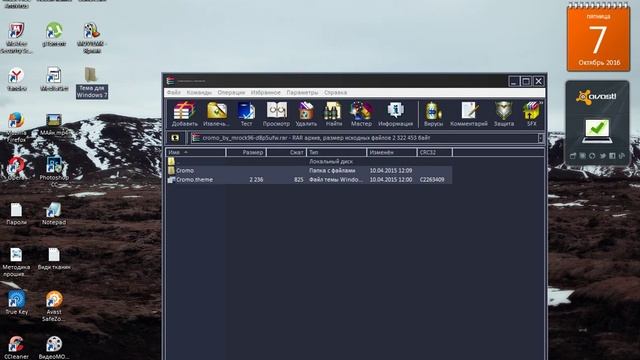Open the archive path dropdown arrow
Viewport: 640px width, 360px height.
point(540,138)
